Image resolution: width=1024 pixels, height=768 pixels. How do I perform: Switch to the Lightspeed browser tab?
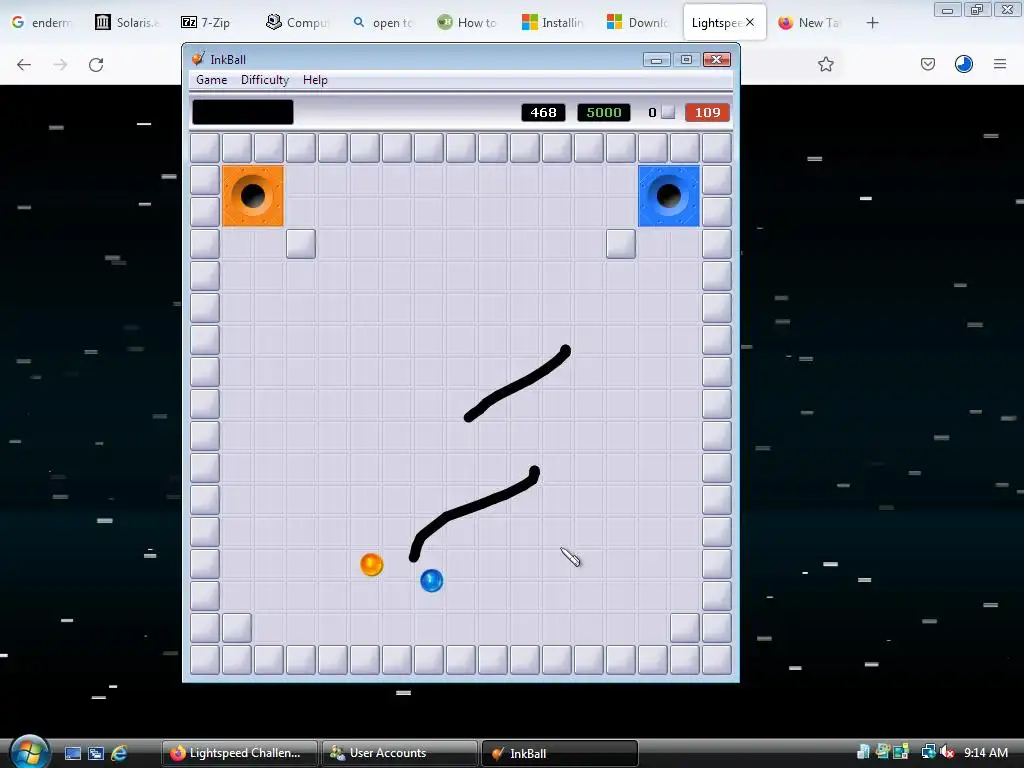point(714,23)
